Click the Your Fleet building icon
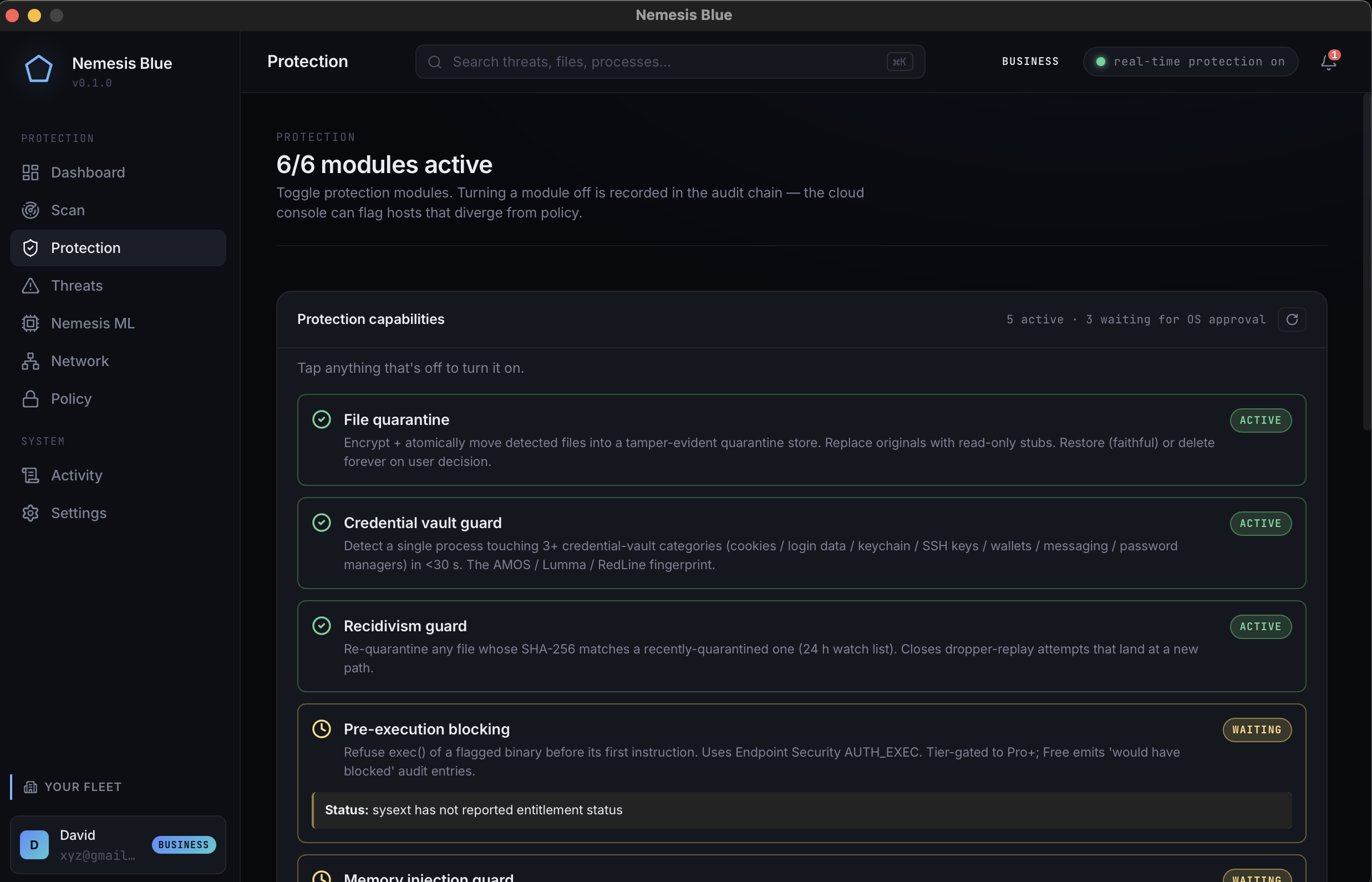1372x882 pixels. [31, 787]
